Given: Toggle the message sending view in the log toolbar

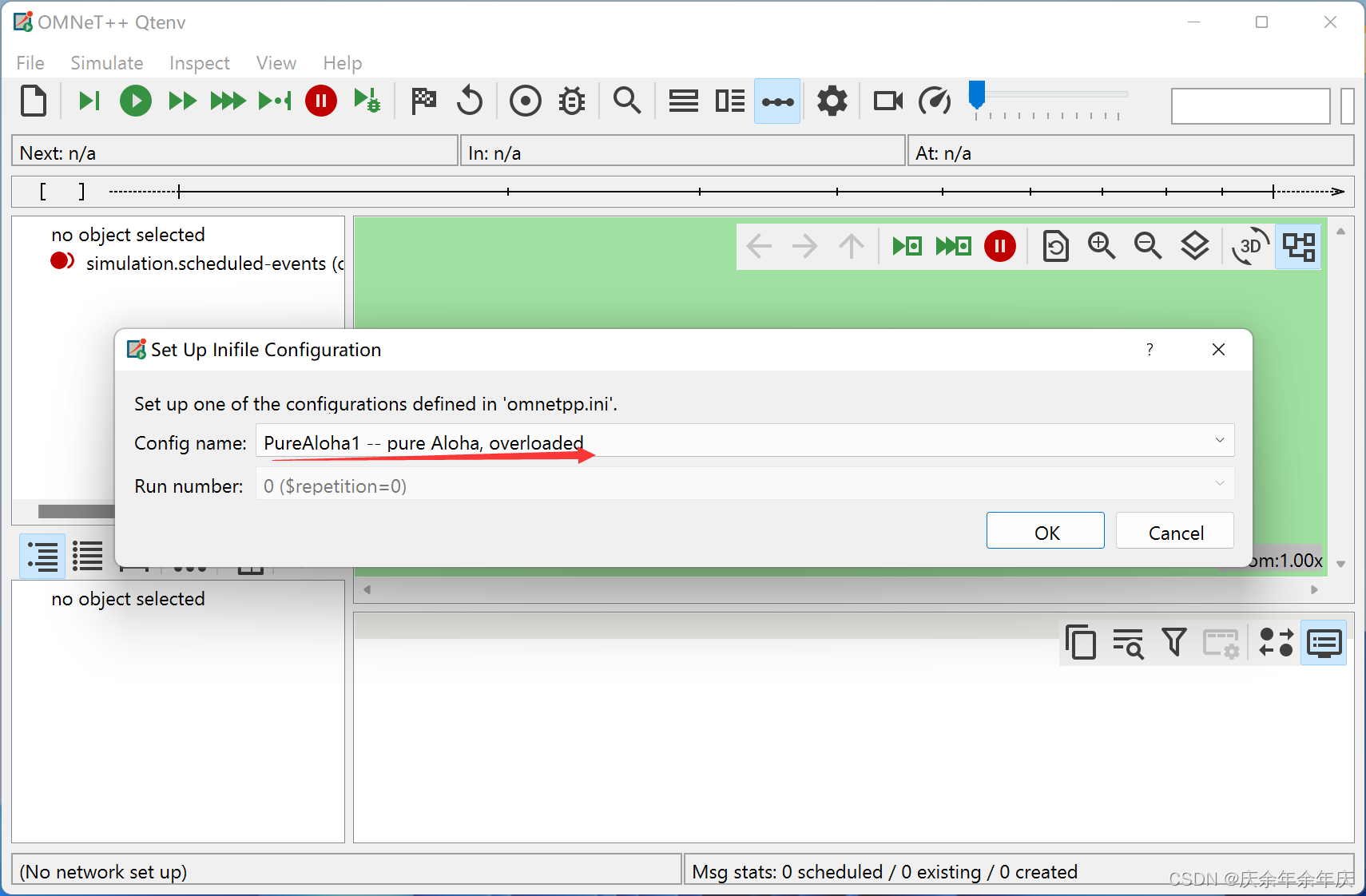Looking at the screenshot, I should tap(1277, 642).
